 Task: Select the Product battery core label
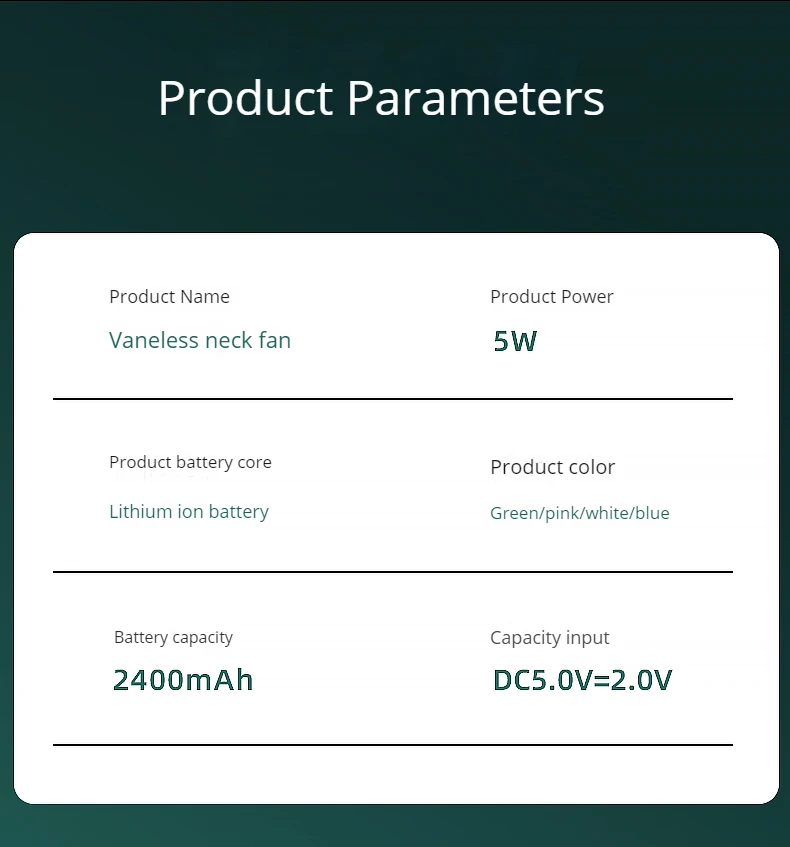190,462
